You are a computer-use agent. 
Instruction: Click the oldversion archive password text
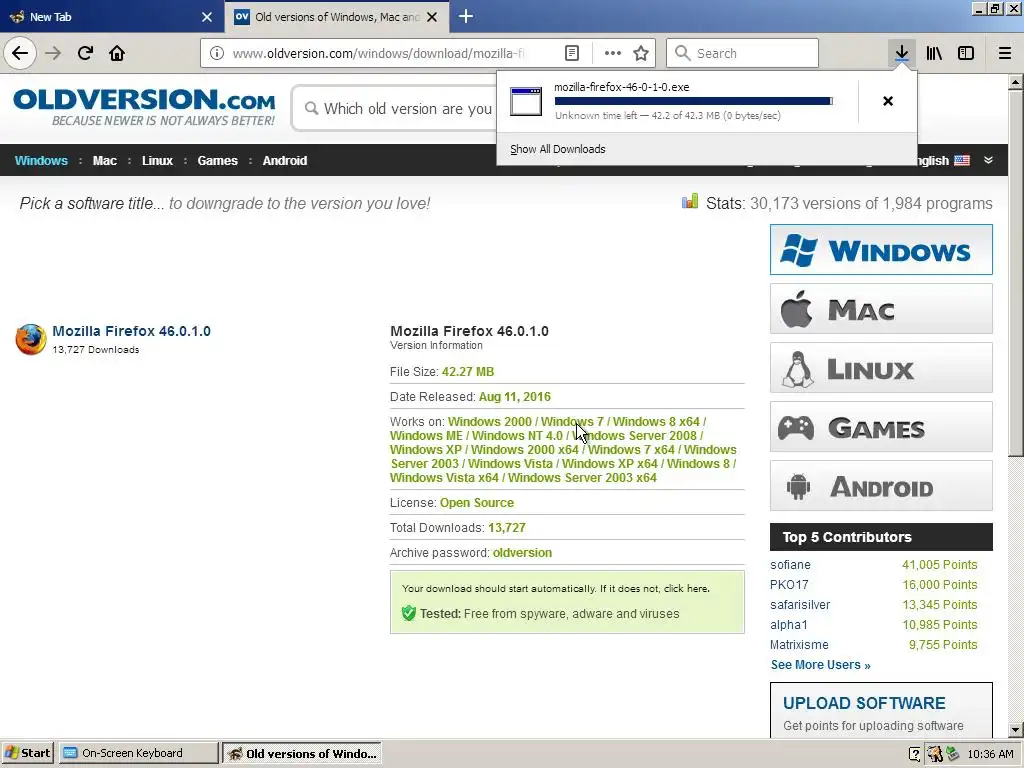click(x=522, y=552)
